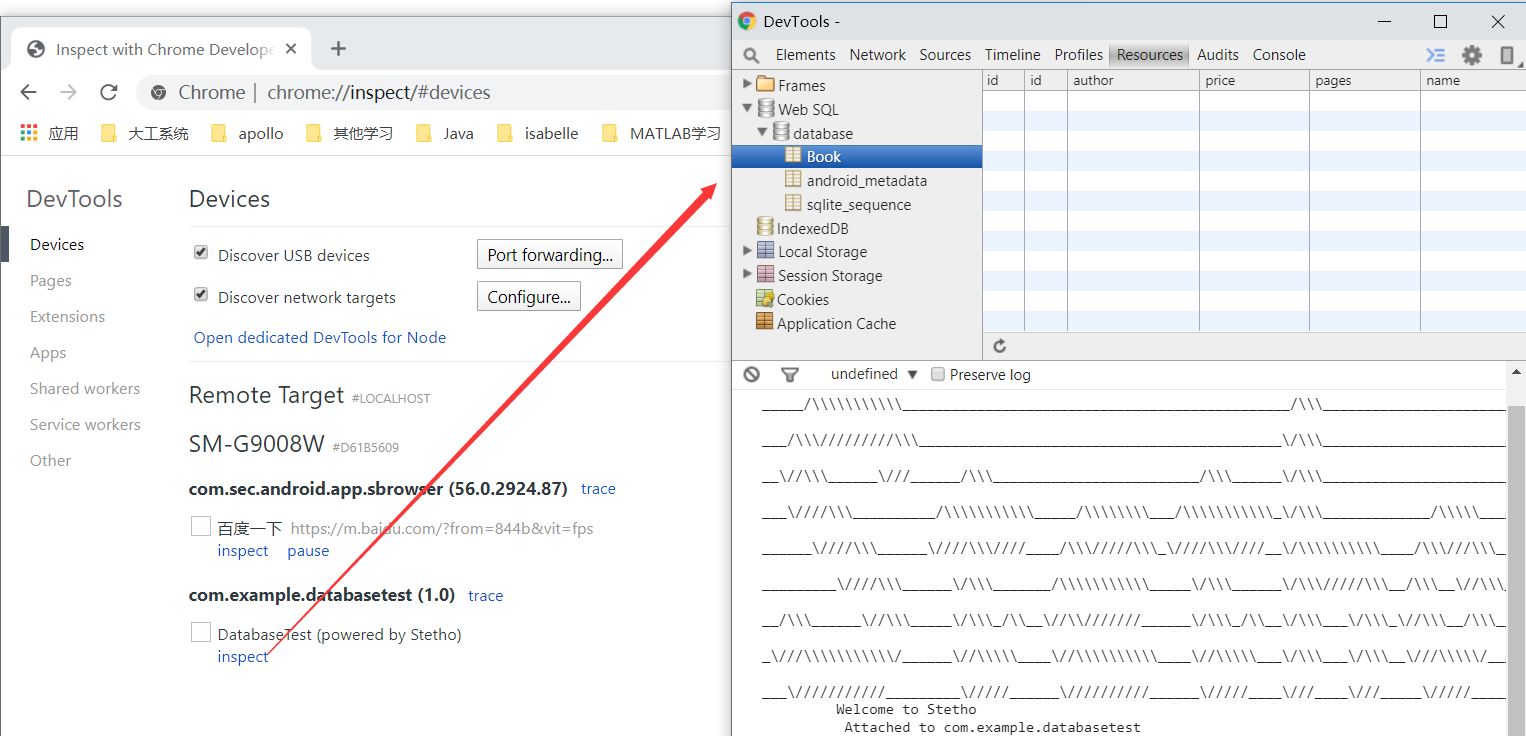Select the Book table in tree
The image size is (1526, 736).
857,157
